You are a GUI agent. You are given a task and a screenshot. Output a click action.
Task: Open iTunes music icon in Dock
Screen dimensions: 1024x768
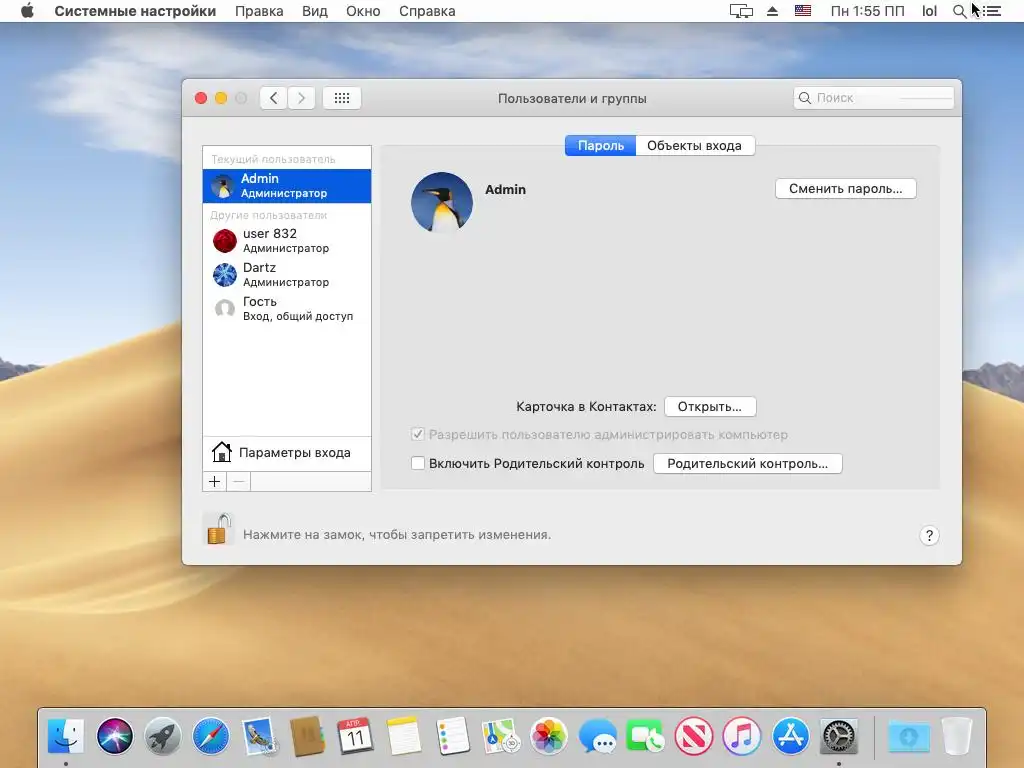[x=742, y=736]
